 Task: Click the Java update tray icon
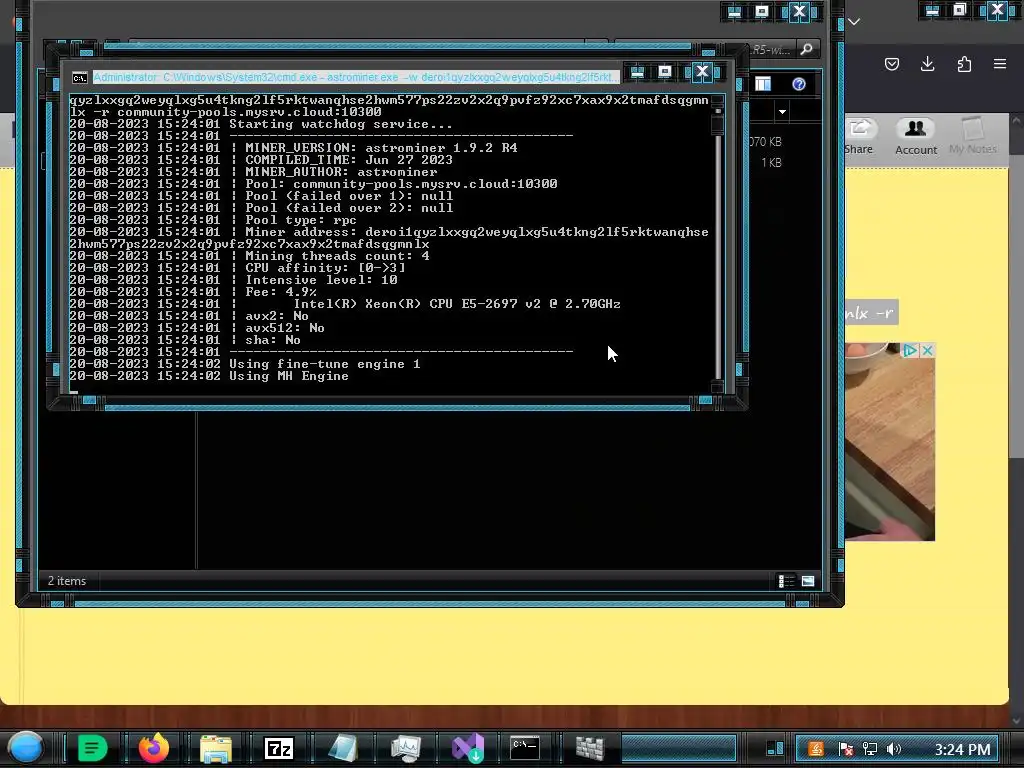[816, 749]
